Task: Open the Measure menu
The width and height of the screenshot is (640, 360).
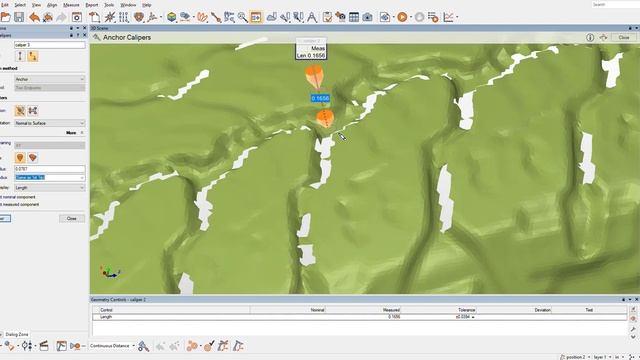Action: tap(71, 5)
